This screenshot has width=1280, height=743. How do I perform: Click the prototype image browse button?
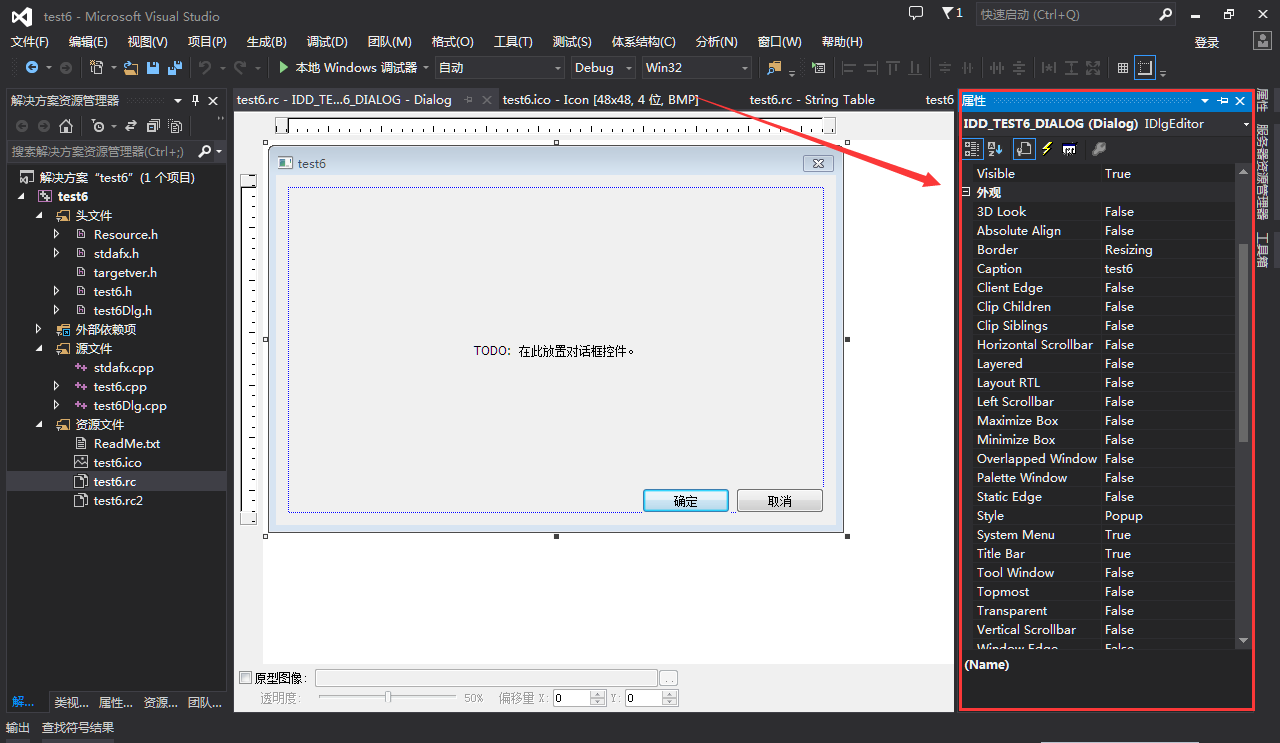(x=669, y=678)
